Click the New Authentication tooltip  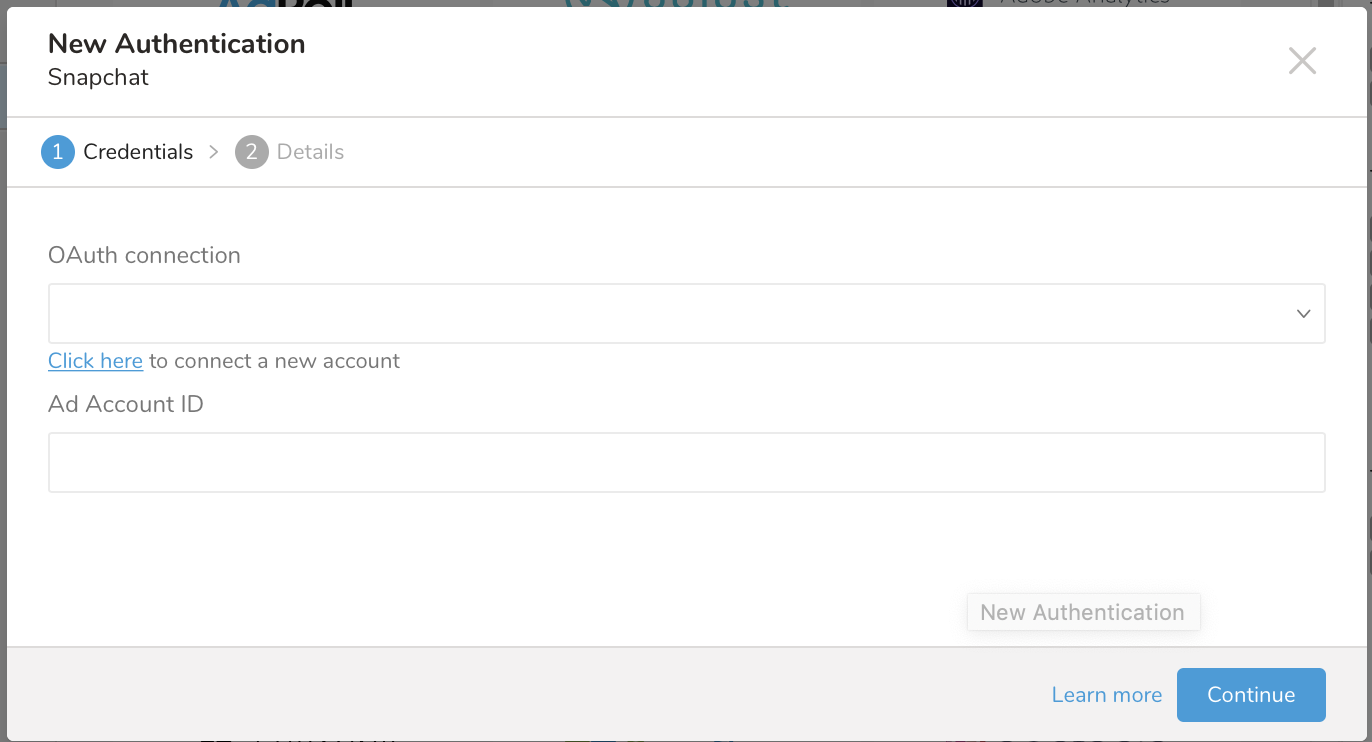[1082, 612]
